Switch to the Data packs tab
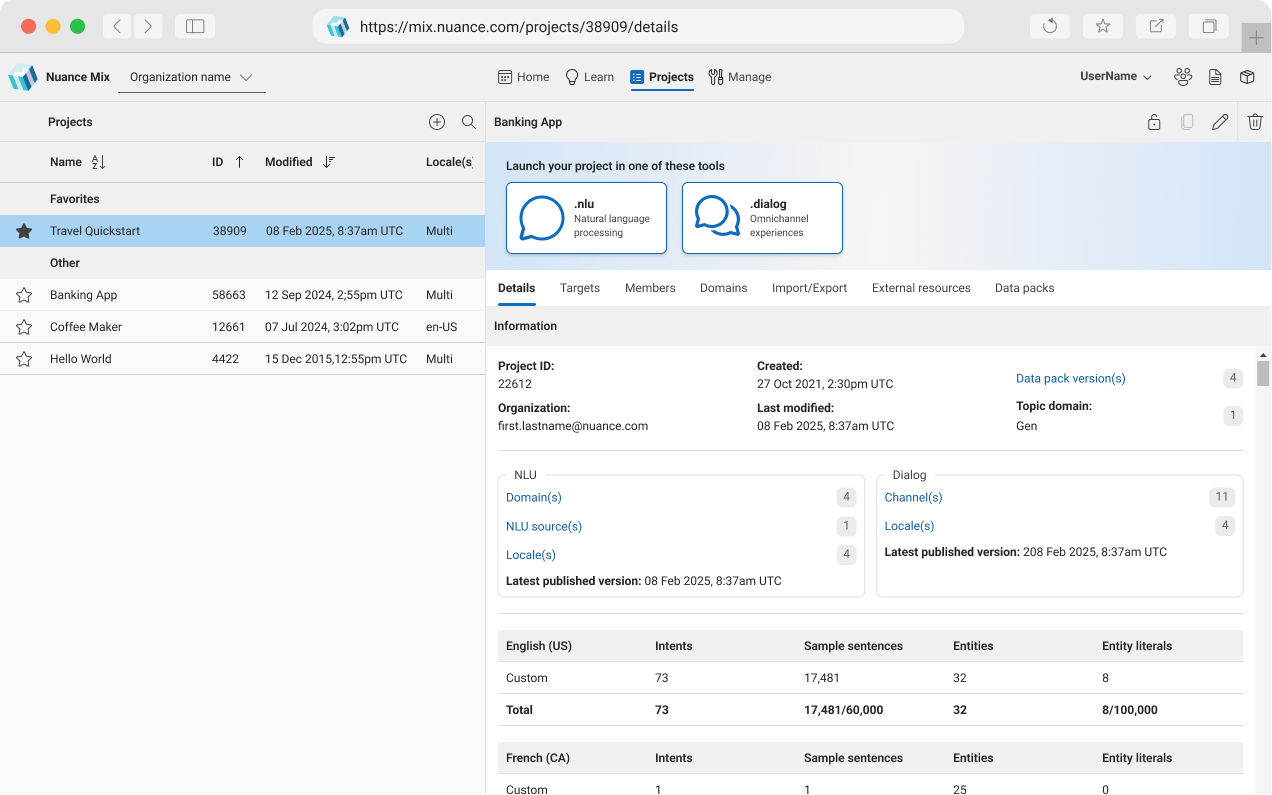Screen dimensions: 1272x795 (1025, 288)
